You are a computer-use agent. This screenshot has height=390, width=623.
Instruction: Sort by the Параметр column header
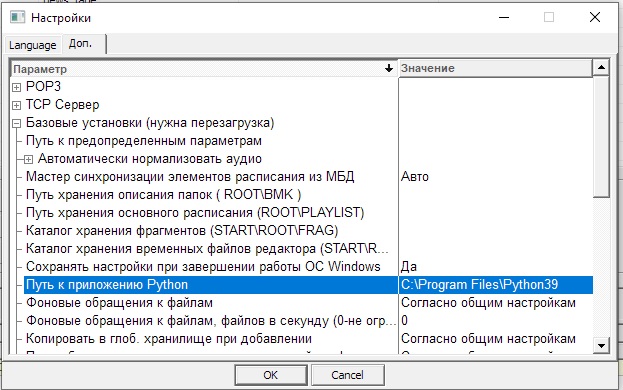[204, 69]
